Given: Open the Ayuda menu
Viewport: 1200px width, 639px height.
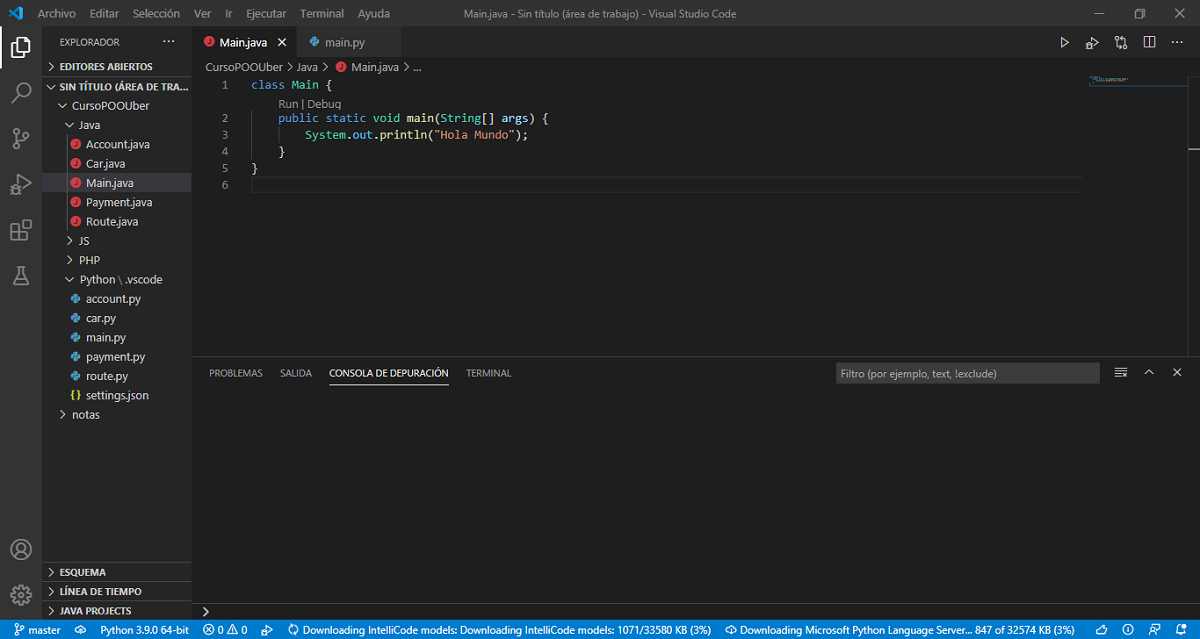Looking at the screenshot, I should (373, 14).
